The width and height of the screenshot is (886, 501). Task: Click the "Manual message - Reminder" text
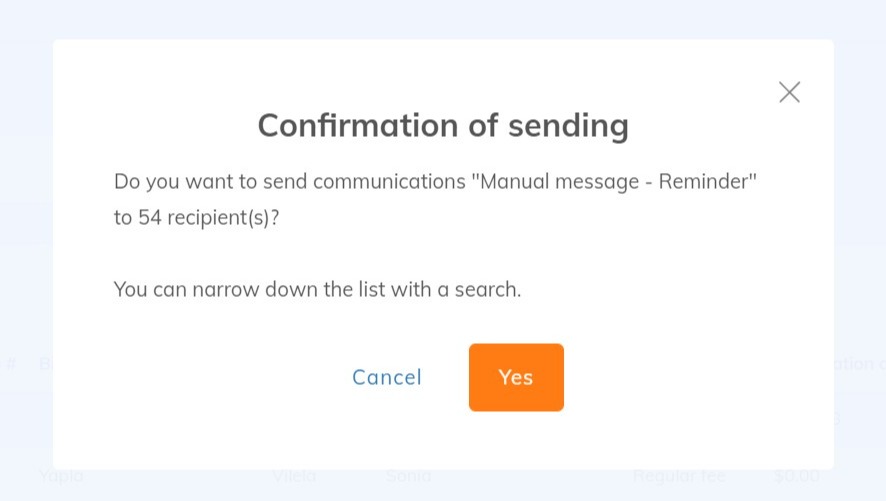click(614, 181)
